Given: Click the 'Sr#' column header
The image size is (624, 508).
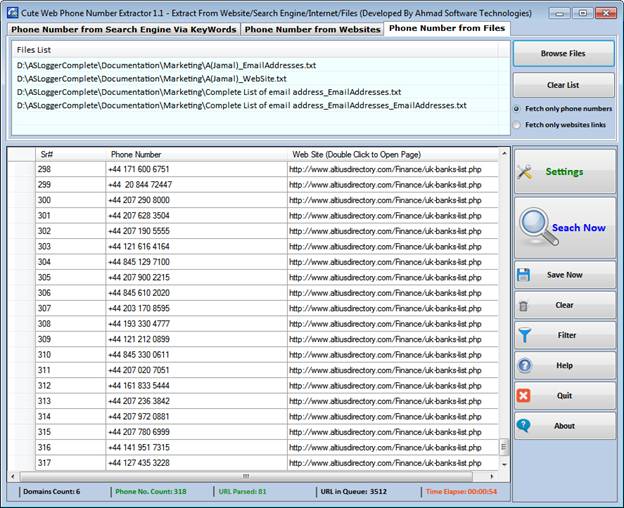Looking at the screenshot, I should (46, 155).
